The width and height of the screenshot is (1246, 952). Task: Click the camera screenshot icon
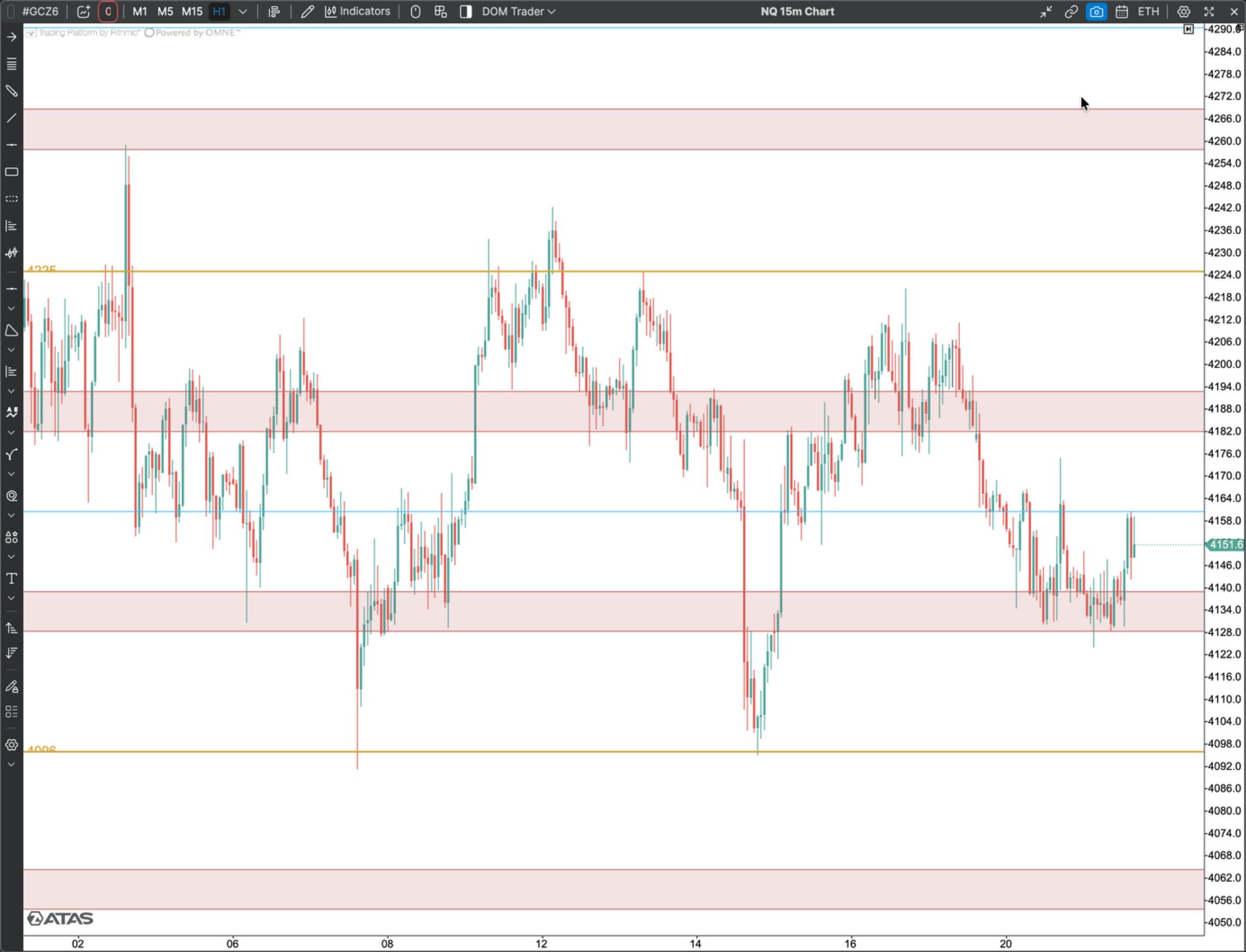pyautogui.click(x=1096, y=12)
